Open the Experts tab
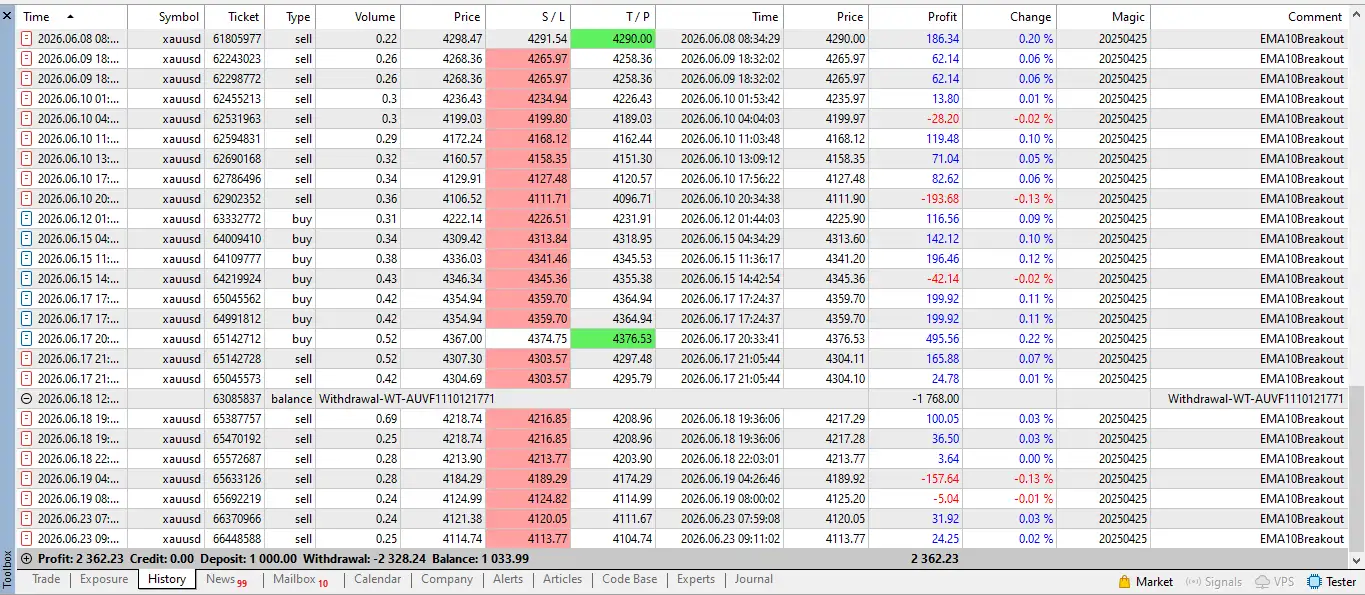This screenshot has height=595, width=1365. [696, 579]
